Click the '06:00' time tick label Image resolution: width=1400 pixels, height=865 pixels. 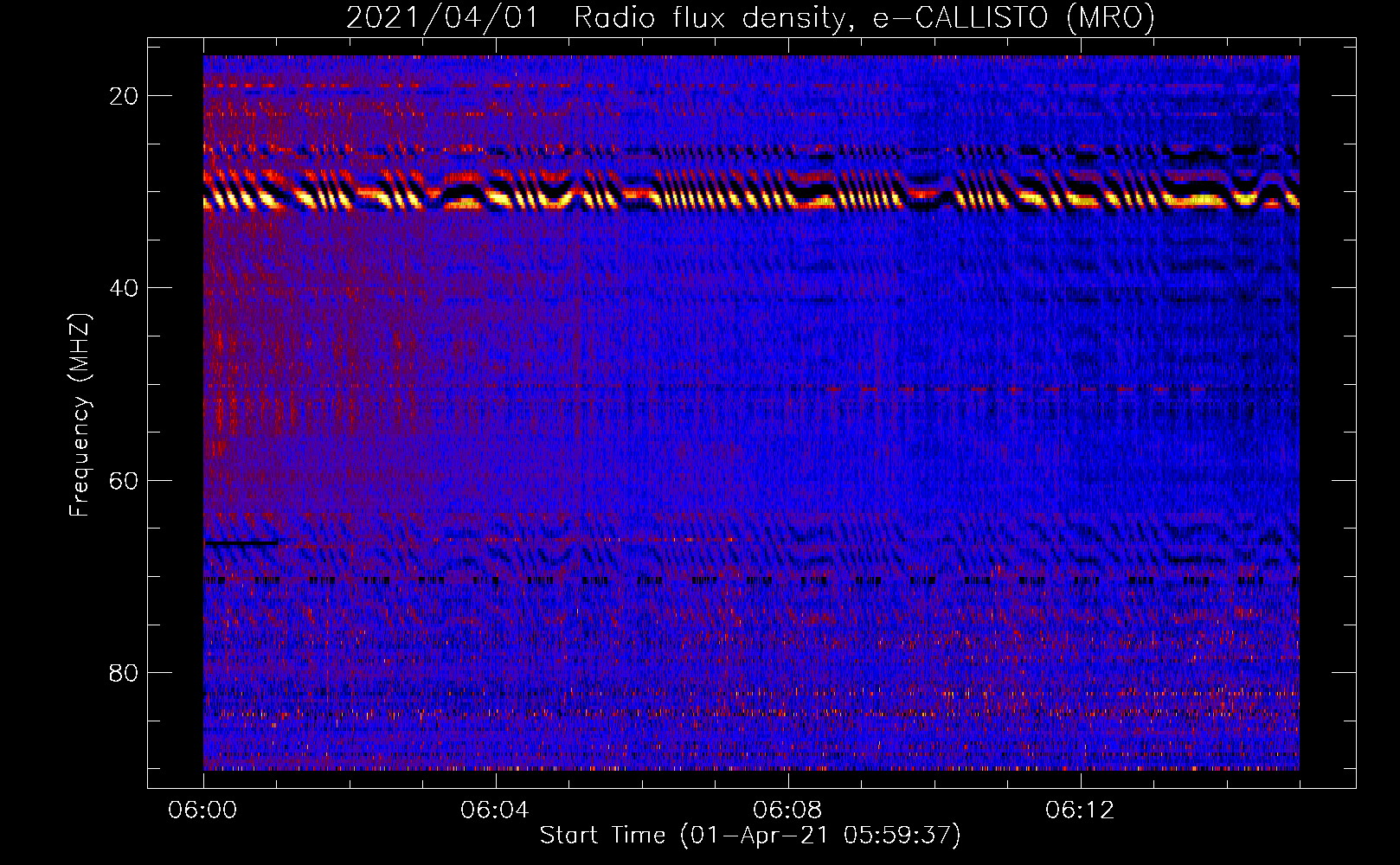203,811
